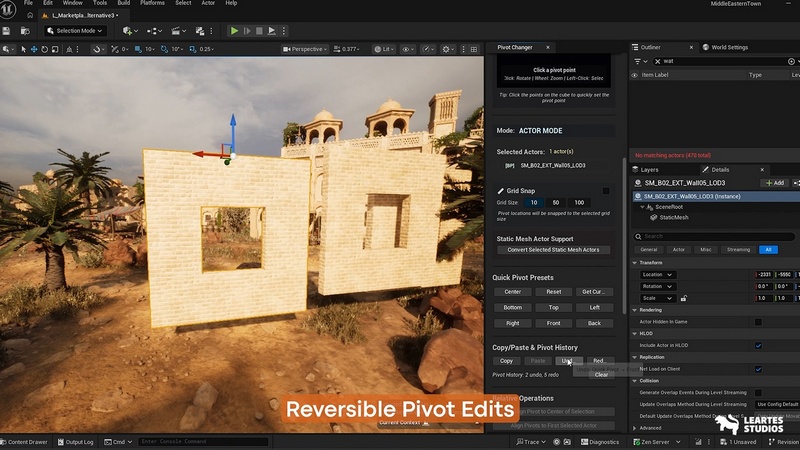Uncheck Include Actor in HLOD
This screenshot has width=800, height=450.
point(758,345)
